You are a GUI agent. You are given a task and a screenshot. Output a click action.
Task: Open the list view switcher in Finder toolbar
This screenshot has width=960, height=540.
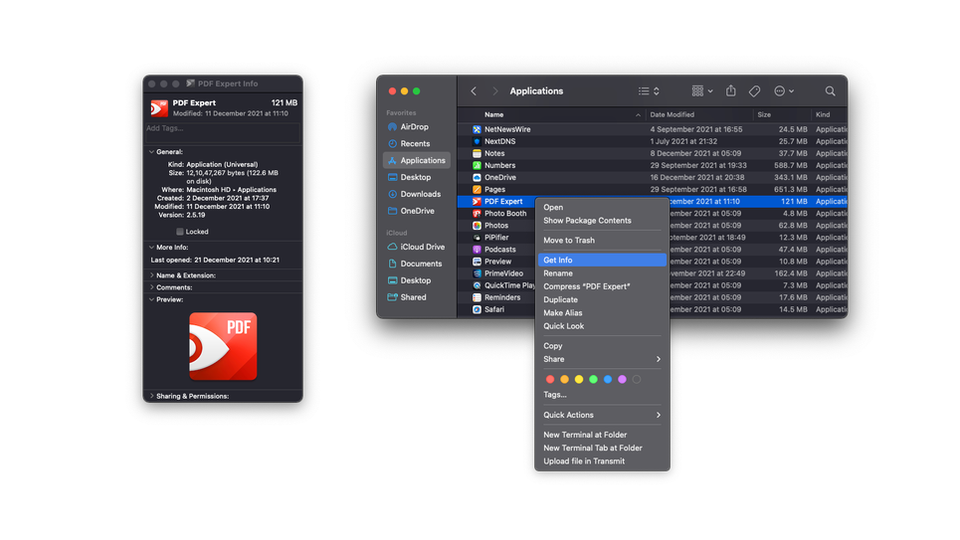point(649,91)
